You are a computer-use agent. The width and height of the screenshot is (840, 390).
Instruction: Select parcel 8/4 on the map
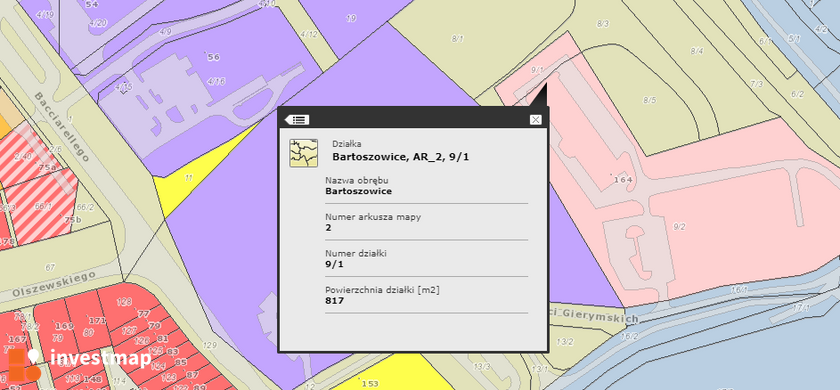696,51
